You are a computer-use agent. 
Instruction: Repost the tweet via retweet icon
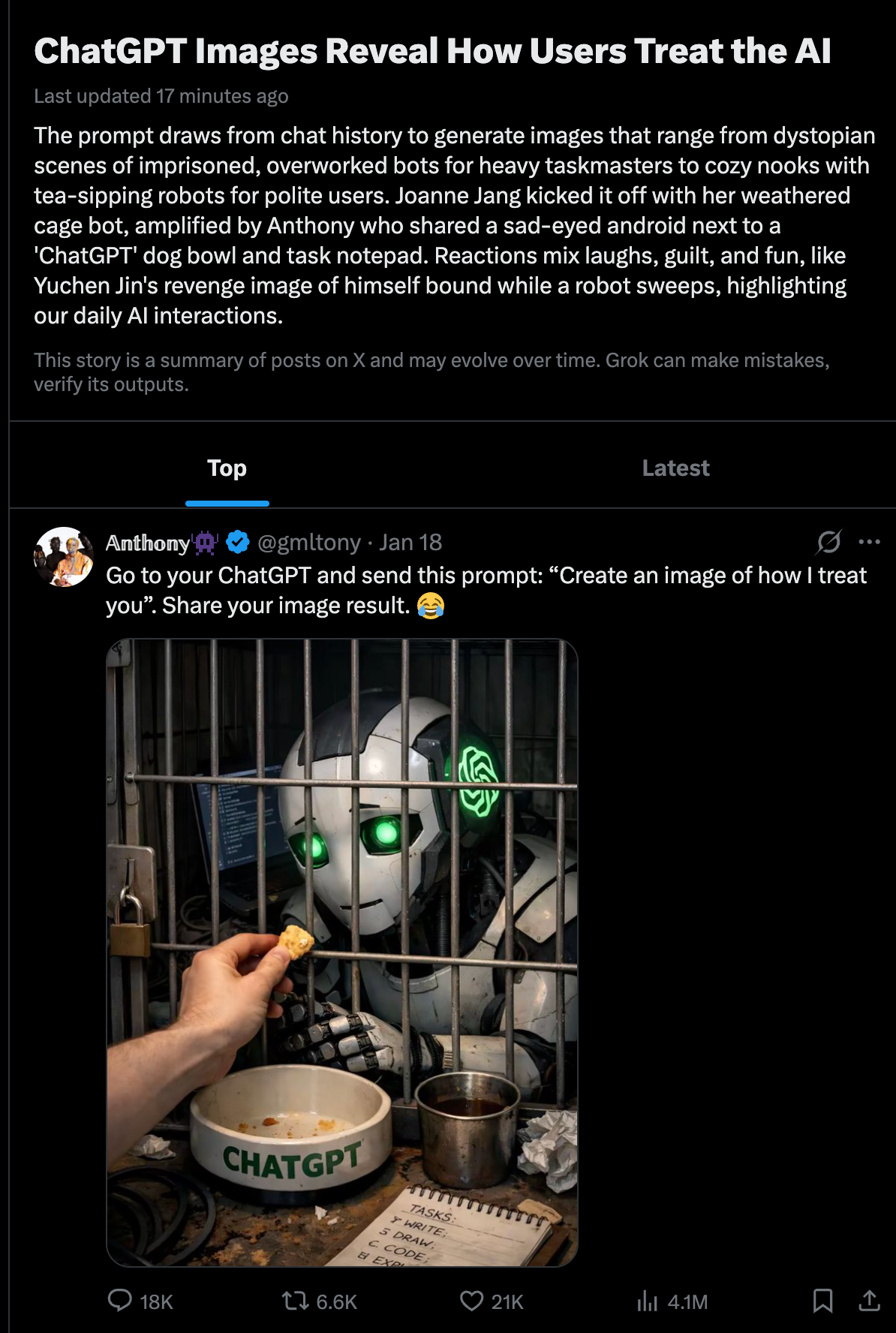(x=295, y=1300)
